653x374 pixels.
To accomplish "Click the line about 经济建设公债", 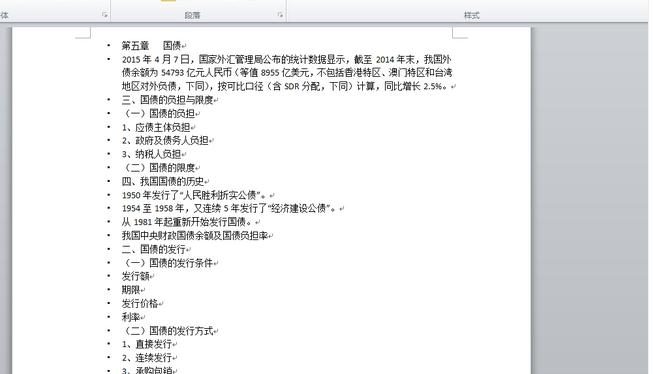I will [x=230, y=208].
